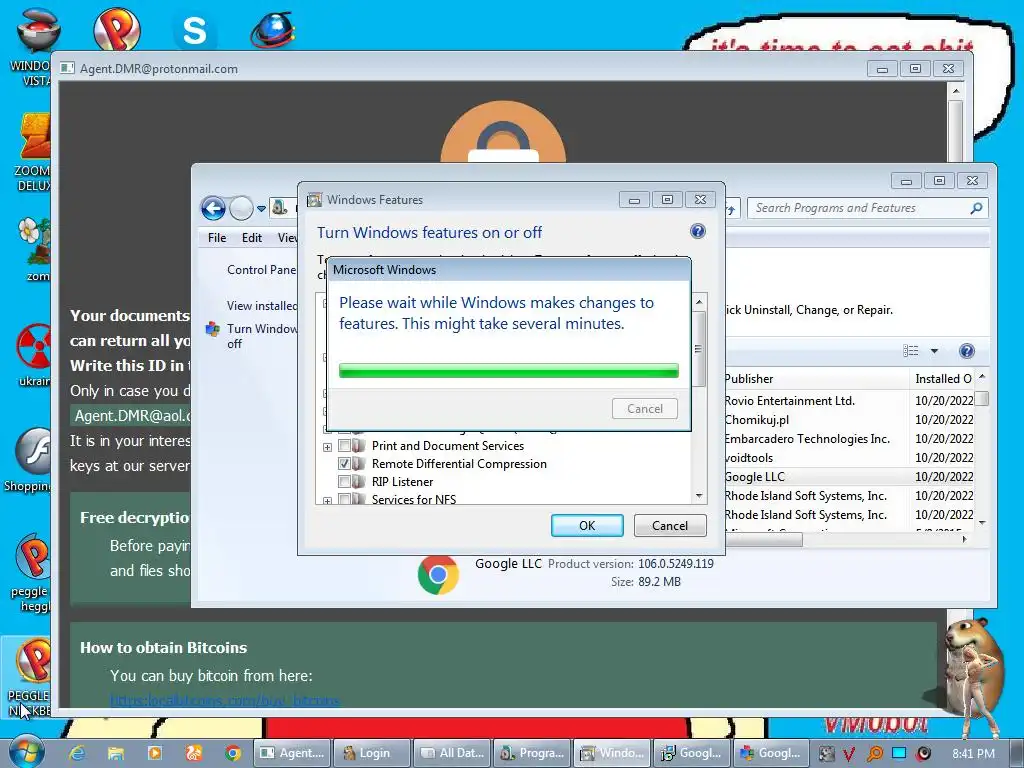Click the clock showing 8:41 PM
This screenshot has width=1024, height=768.
click(x=973, y=753)
